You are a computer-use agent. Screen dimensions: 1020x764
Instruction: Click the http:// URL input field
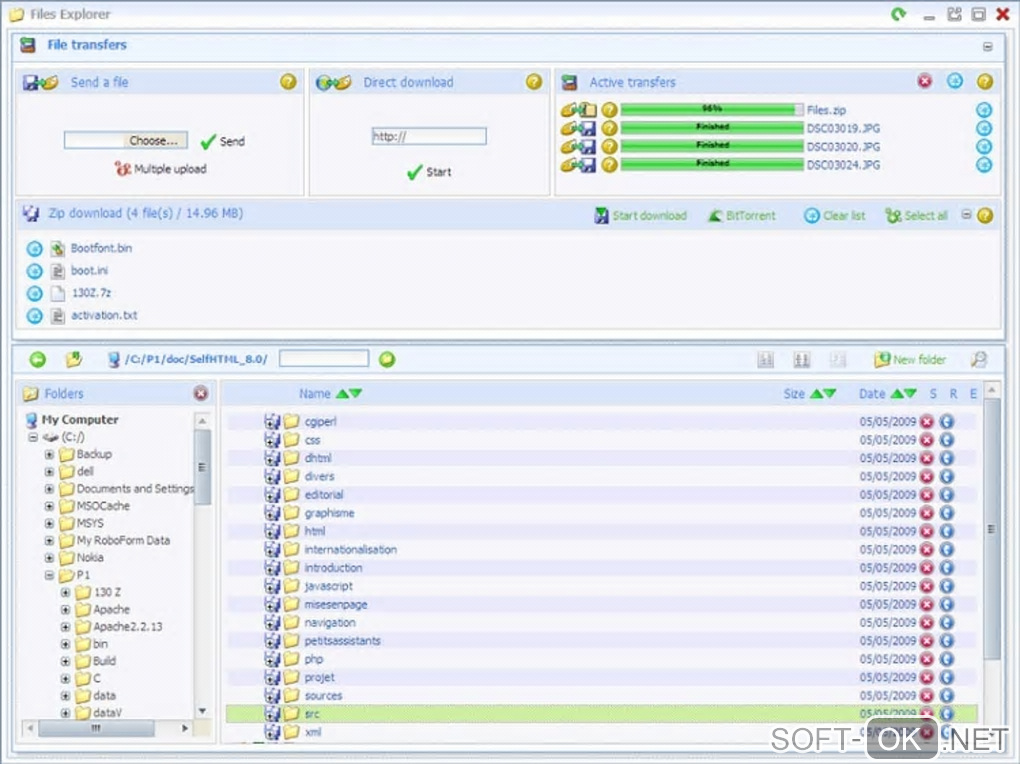tap(429, 136)
